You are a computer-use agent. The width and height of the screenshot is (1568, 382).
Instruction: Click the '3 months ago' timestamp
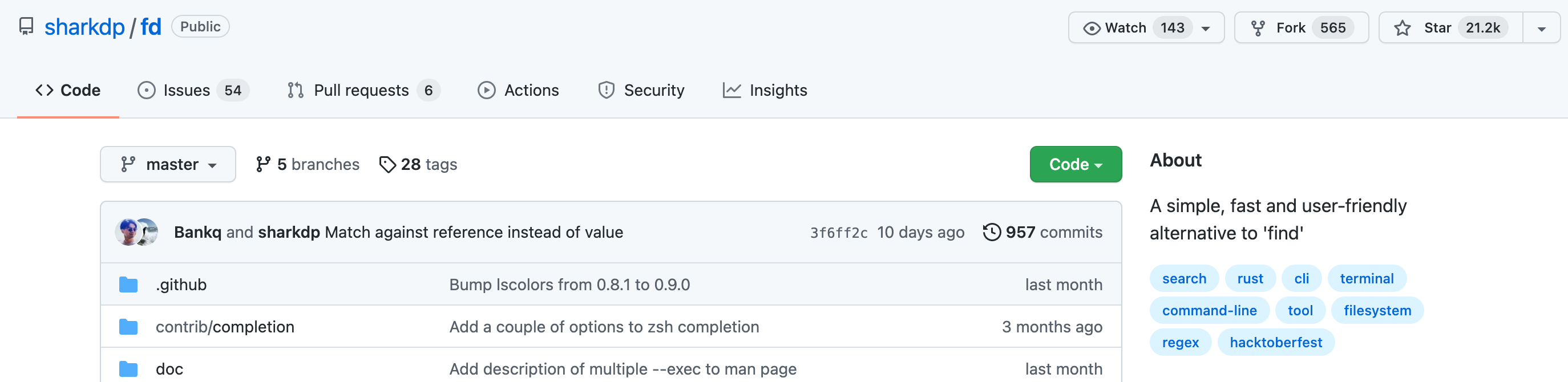[1052, 327]
